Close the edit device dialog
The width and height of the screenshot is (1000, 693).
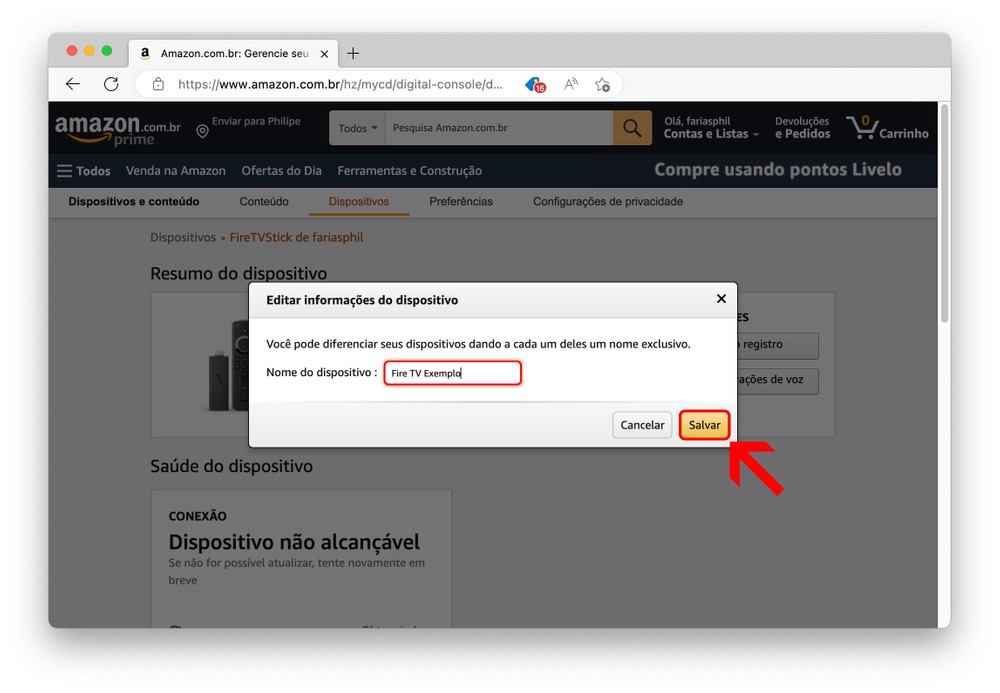click(x=721, y=299)
